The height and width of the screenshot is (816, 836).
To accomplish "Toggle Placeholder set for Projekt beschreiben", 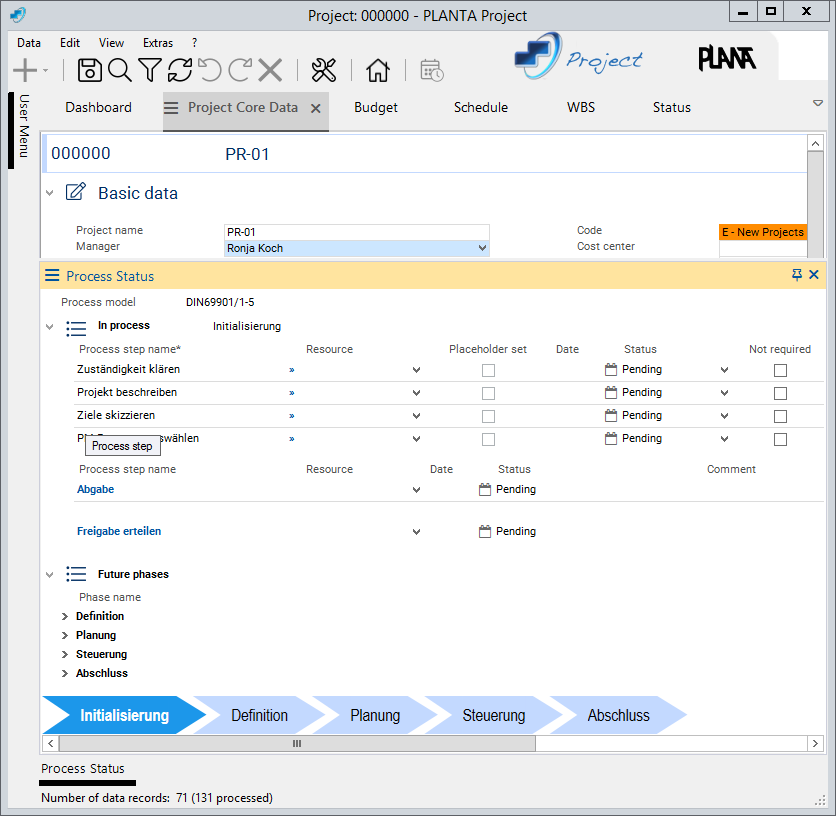I will pos(488,393).
